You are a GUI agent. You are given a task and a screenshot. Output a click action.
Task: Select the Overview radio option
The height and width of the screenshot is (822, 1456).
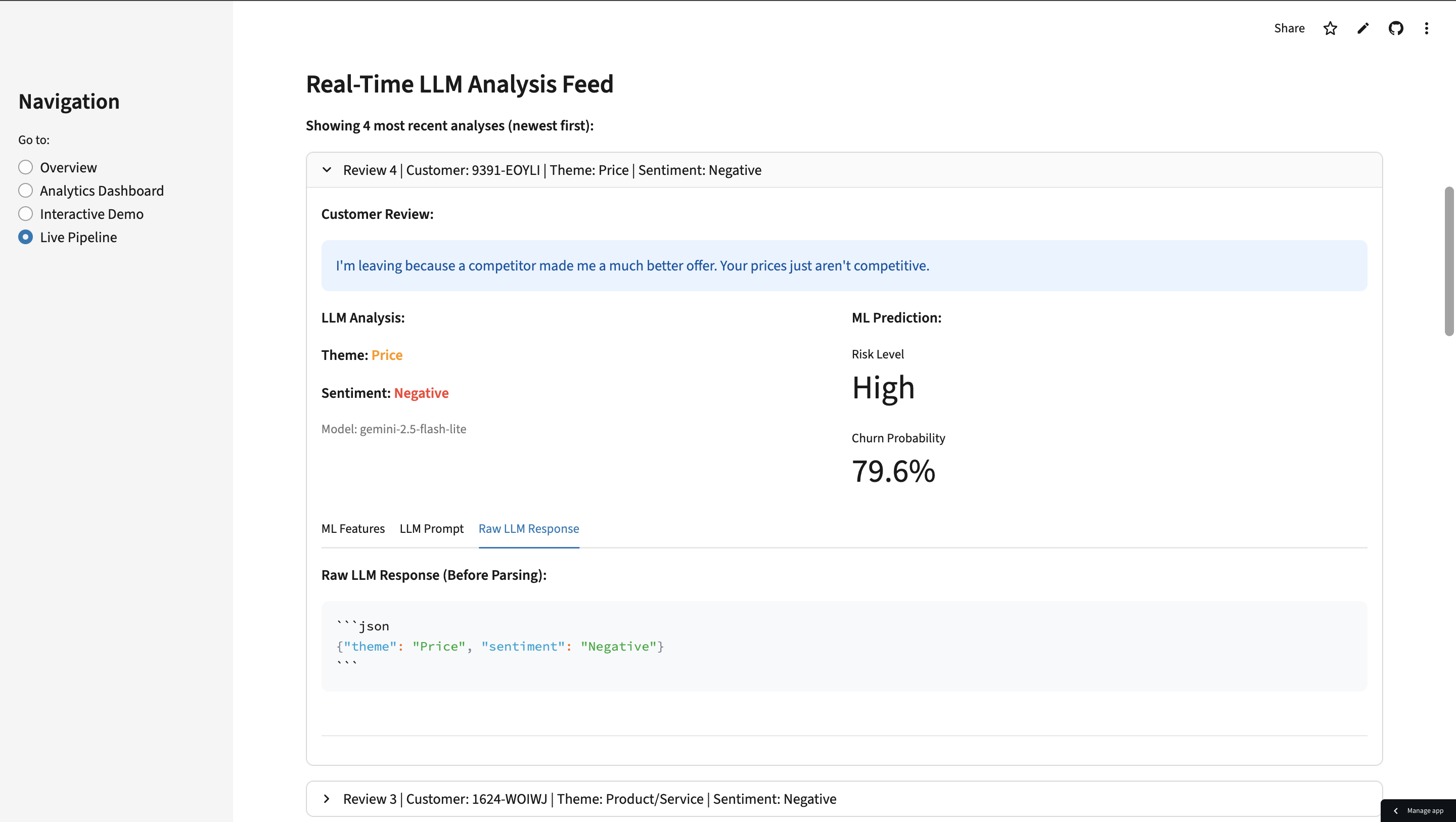[25, 167]
